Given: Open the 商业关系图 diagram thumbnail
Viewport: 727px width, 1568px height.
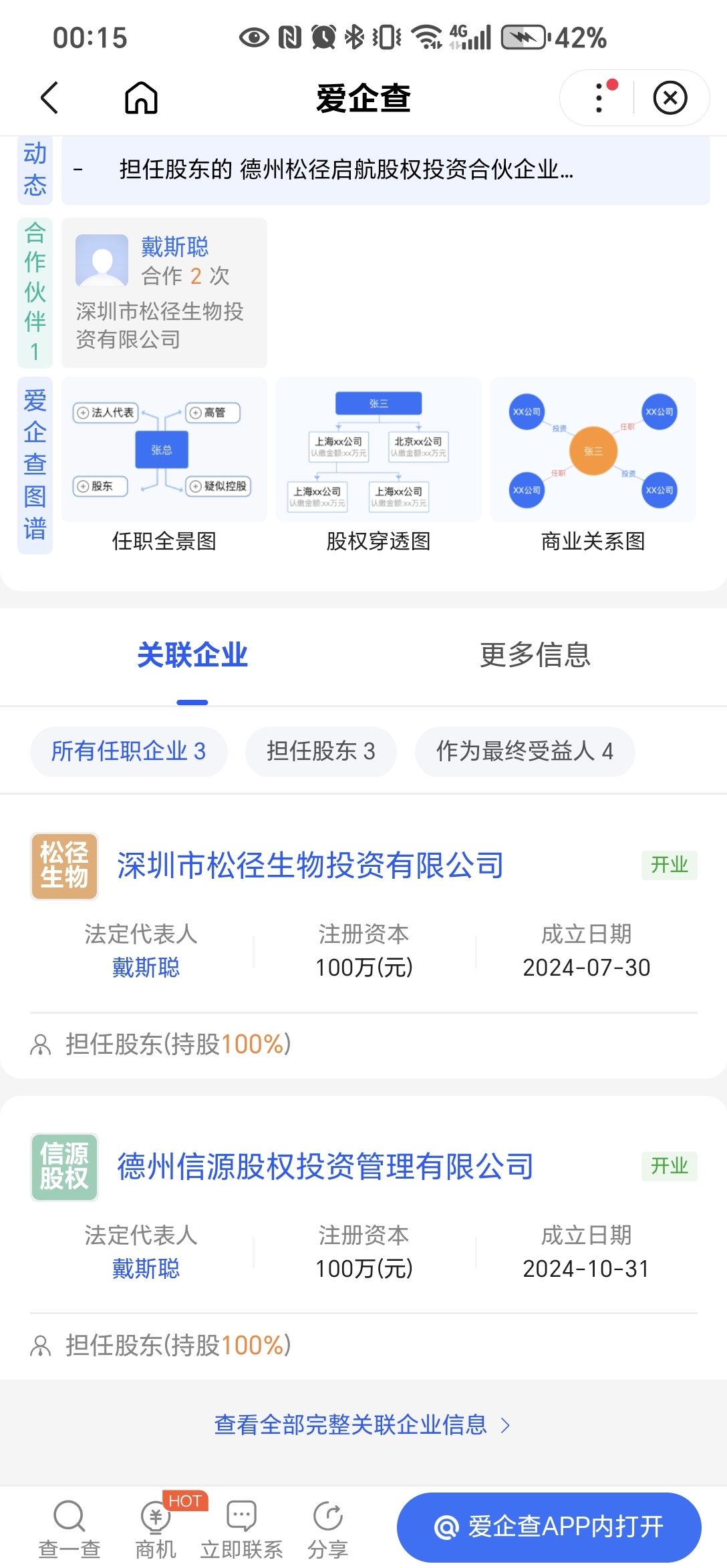Looking at the screenshot, I should pyautogui.click(x=593, y=449).
